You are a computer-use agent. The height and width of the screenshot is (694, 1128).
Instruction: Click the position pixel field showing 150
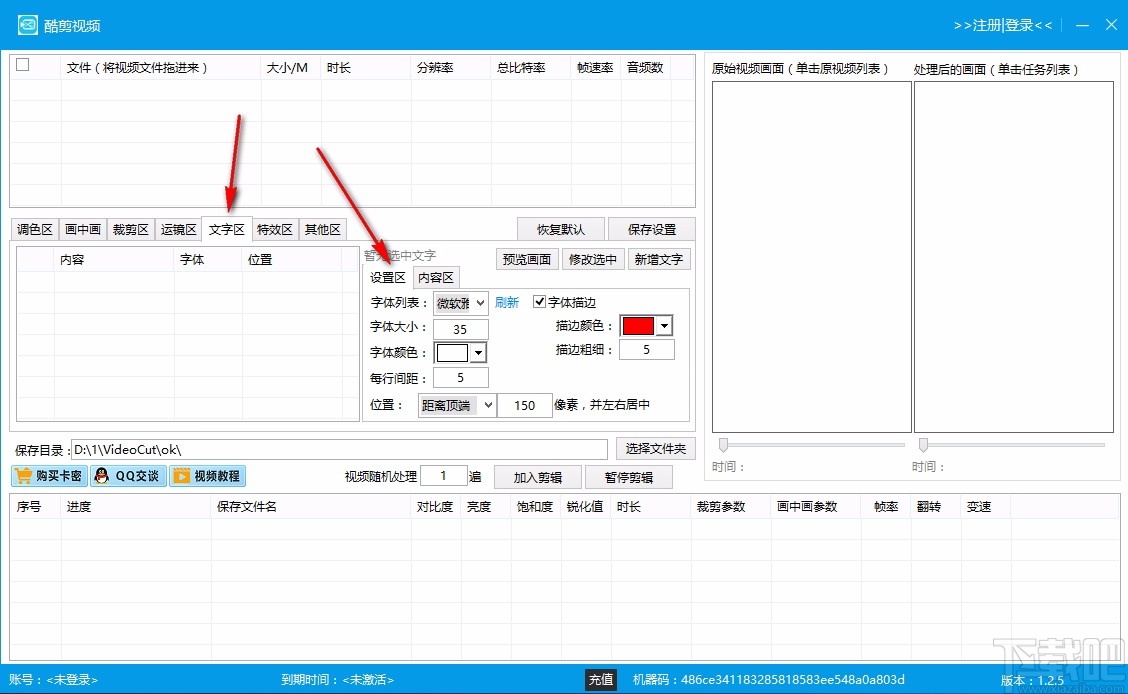coord(524,406)
